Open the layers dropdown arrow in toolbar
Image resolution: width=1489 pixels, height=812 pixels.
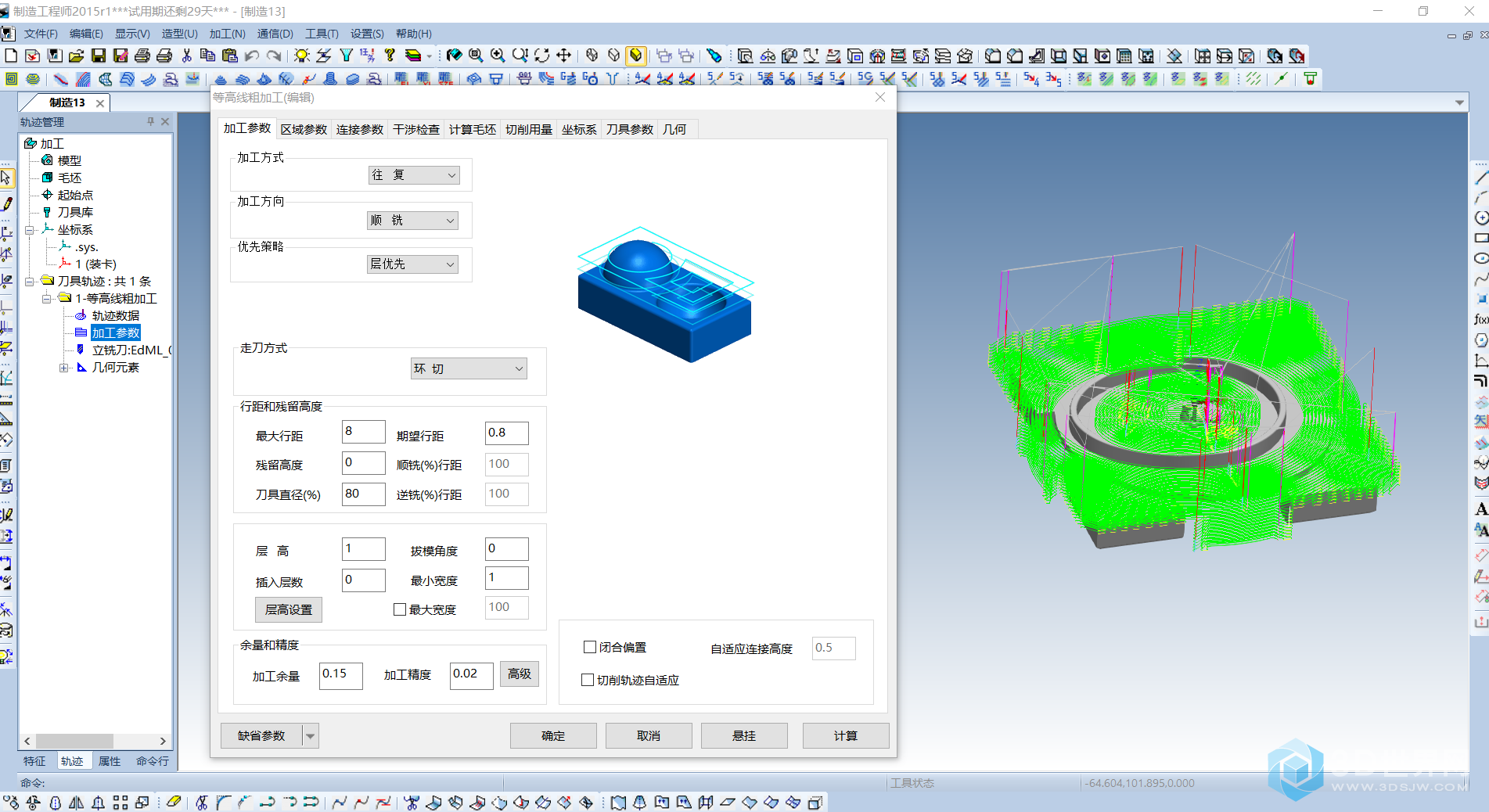[429, 56]
